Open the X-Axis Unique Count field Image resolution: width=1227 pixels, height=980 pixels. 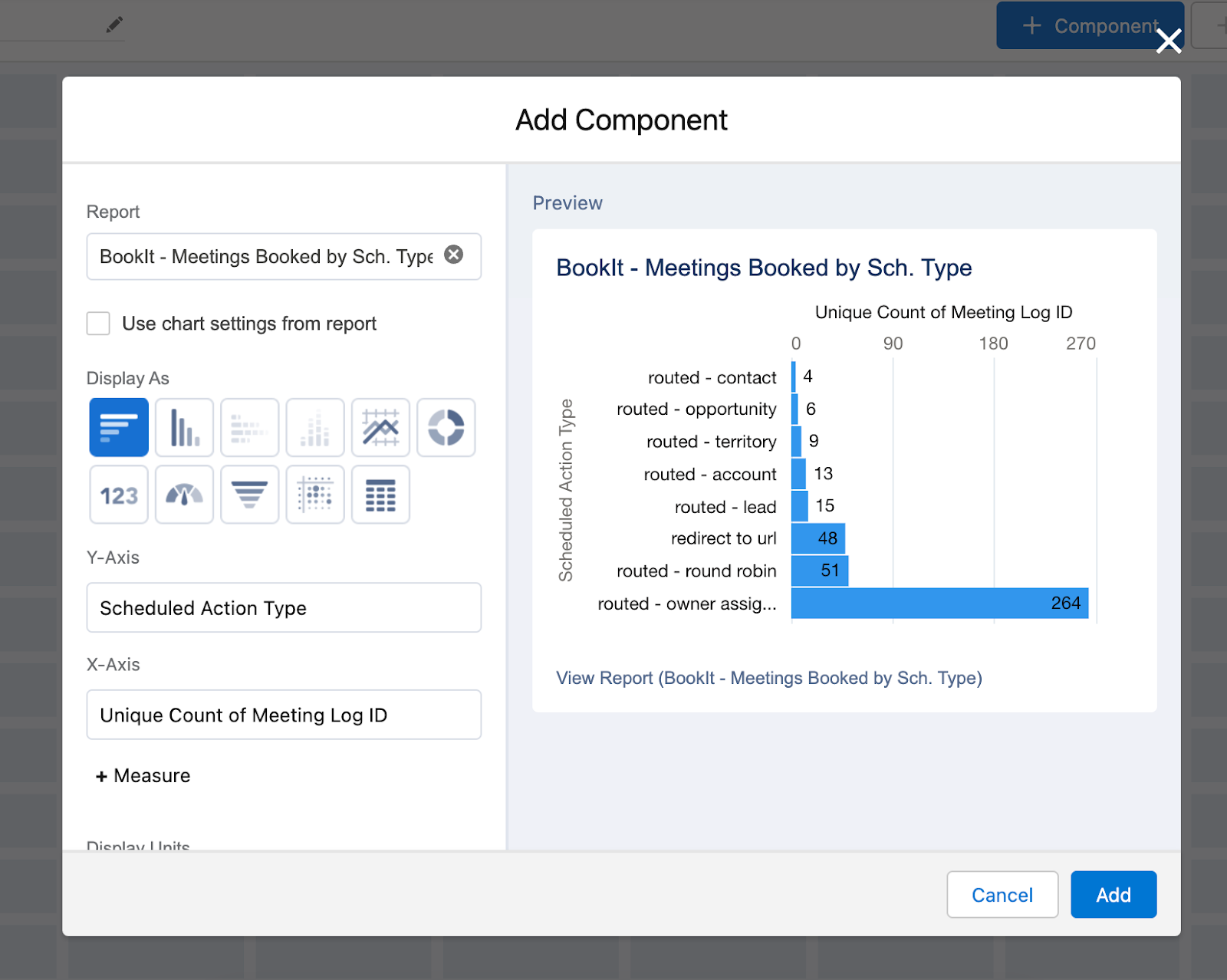(284, 715)
